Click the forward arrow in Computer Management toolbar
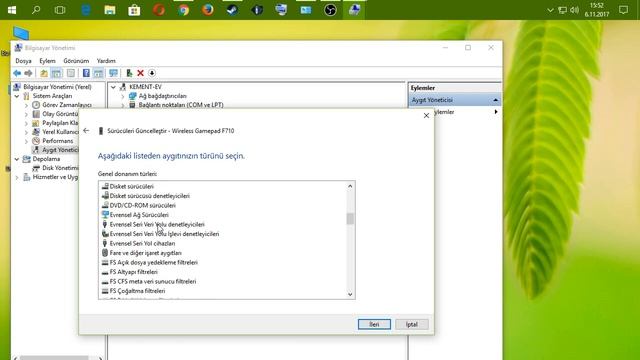640x360 pixels. (28, 73)
